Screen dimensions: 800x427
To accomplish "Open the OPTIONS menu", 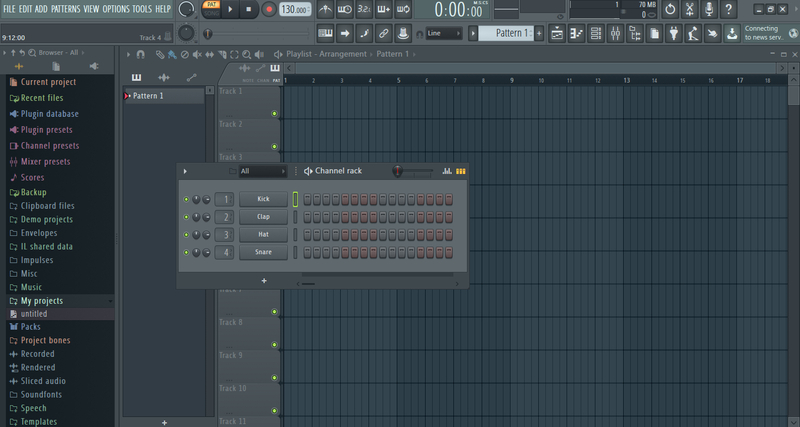I will (x=116, y=9).
